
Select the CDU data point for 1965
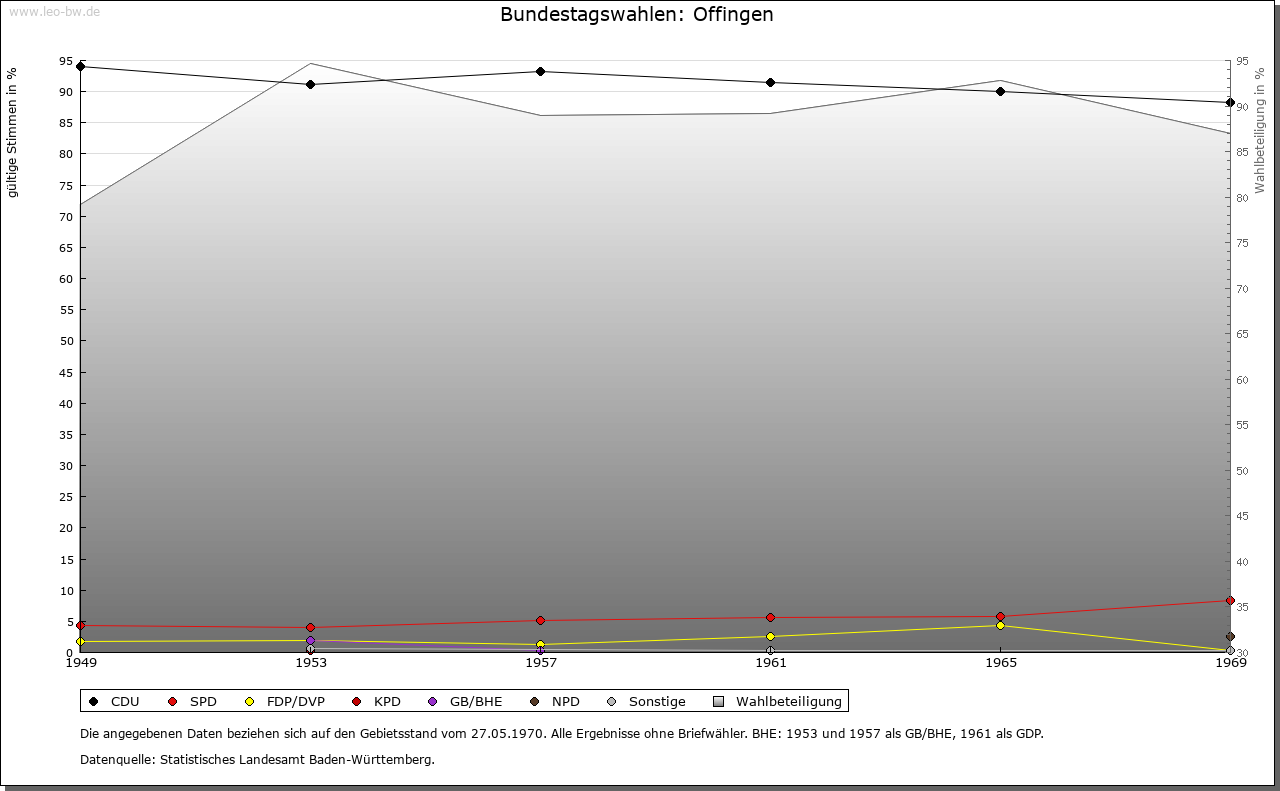pyautogui.click(x=1000, y=92)
